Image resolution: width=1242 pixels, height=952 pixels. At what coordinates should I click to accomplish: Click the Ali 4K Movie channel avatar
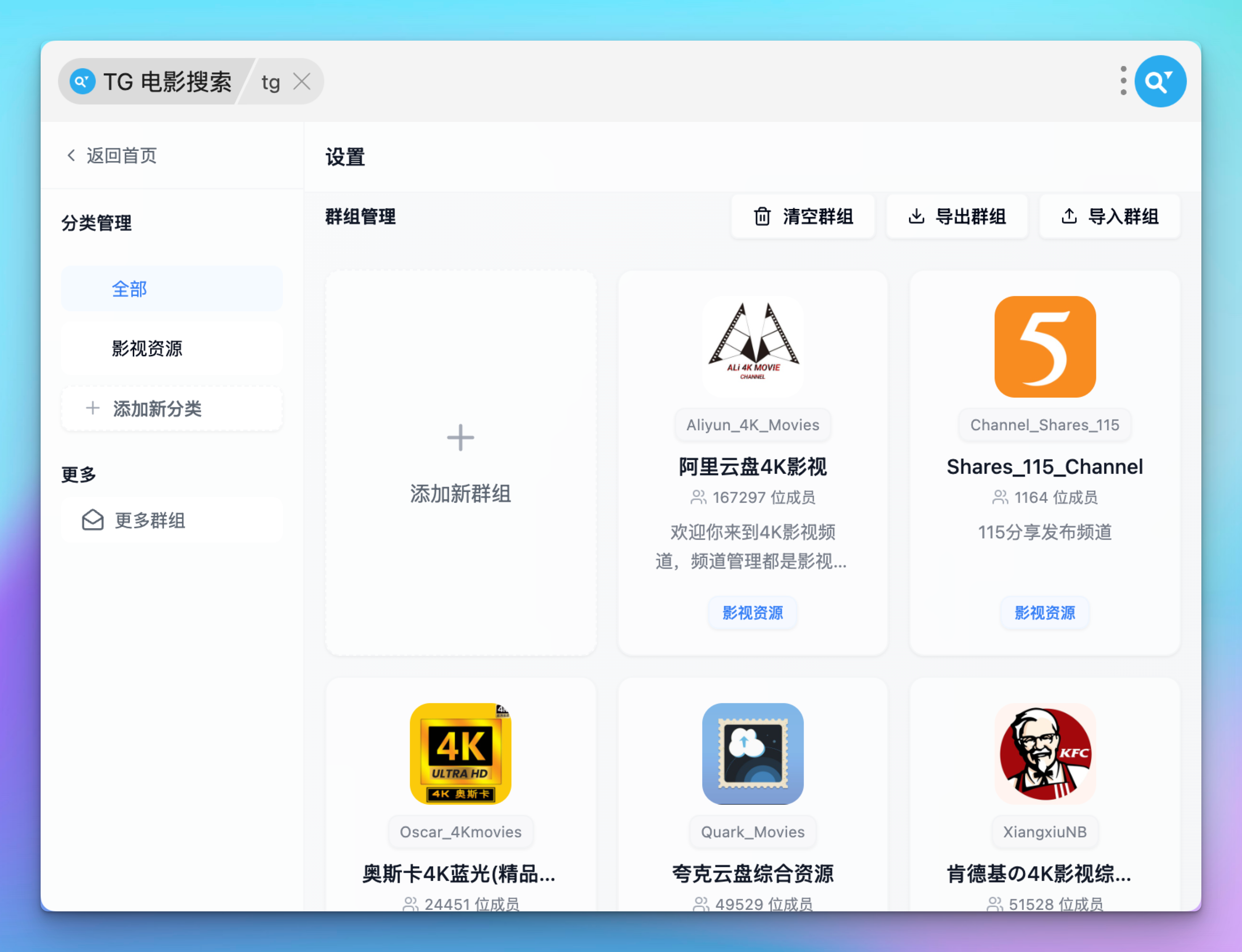click(752, 346)
